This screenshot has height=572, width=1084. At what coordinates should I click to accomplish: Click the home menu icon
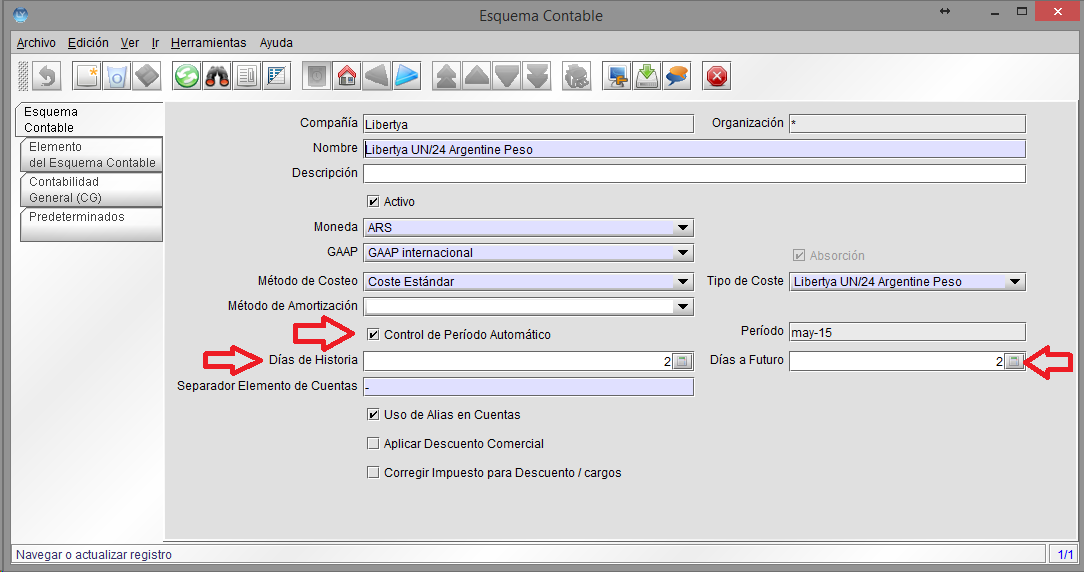tap(346, 77)
